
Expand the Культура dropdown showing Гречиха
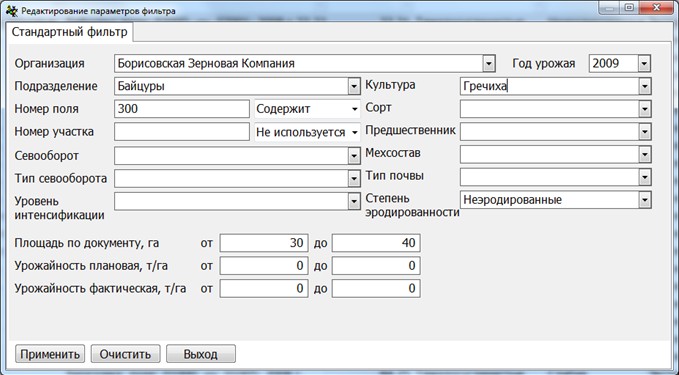tap(644, 86)
